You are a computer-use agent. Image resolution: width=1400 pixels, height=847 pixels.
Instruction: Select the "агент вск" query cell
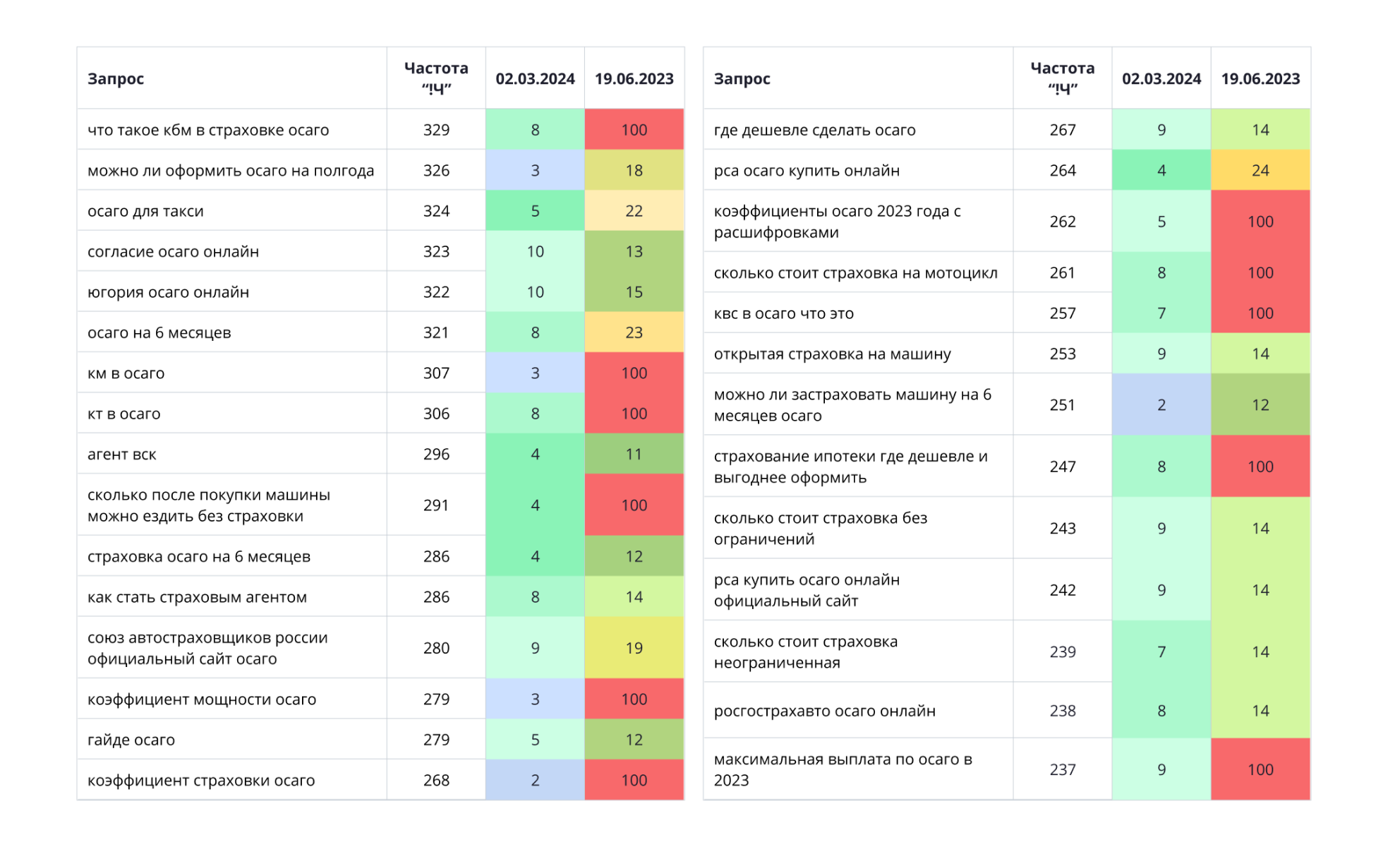122,455
